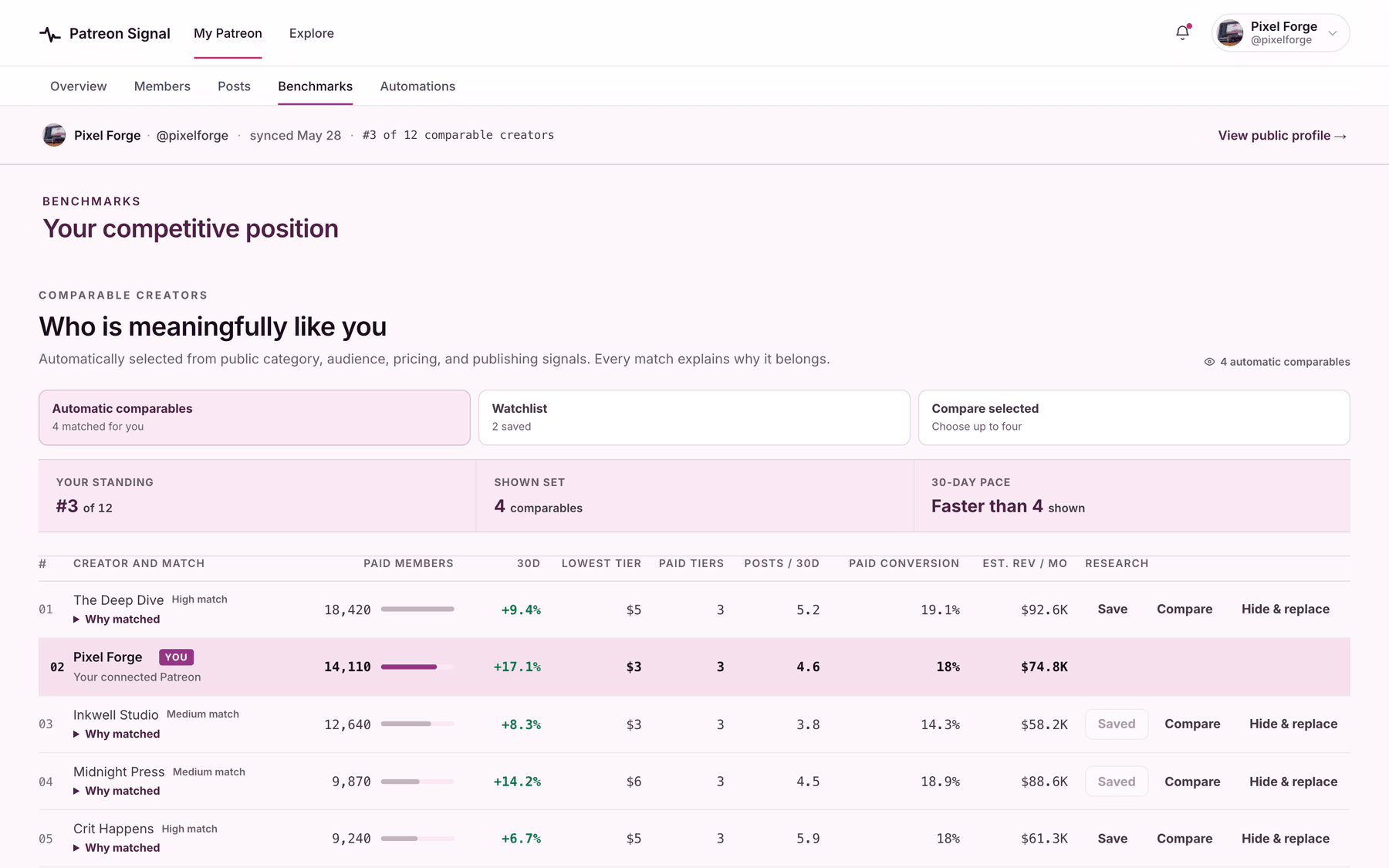The width and height of the screenshot is (1389, 868).
Task: Toggle Saved for Inkwell Studio
Action: (1117, 724)
